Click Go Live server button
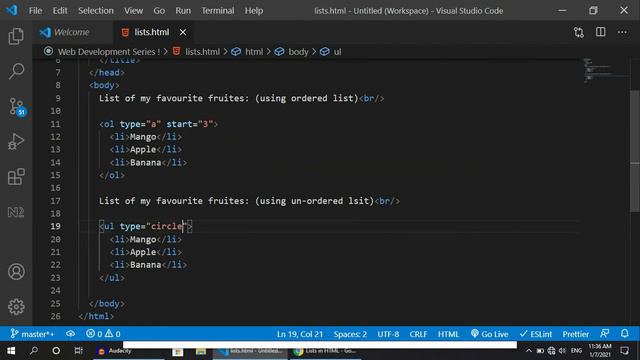This screenshot has height=360, width=640. coord(489,334)
